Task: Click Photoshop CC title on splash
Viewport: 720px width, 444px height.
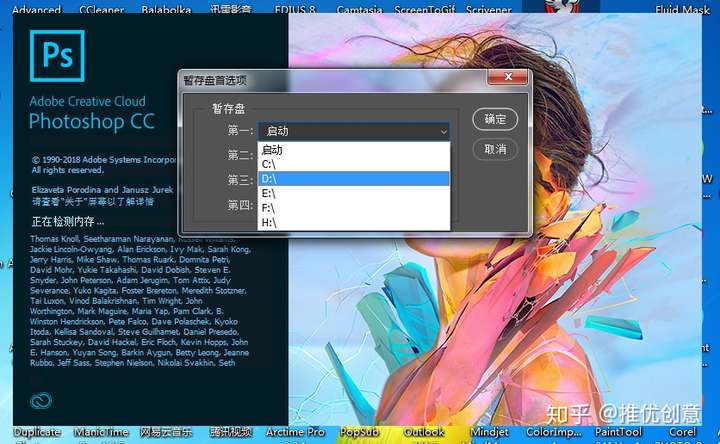Action: click(92, 122)
